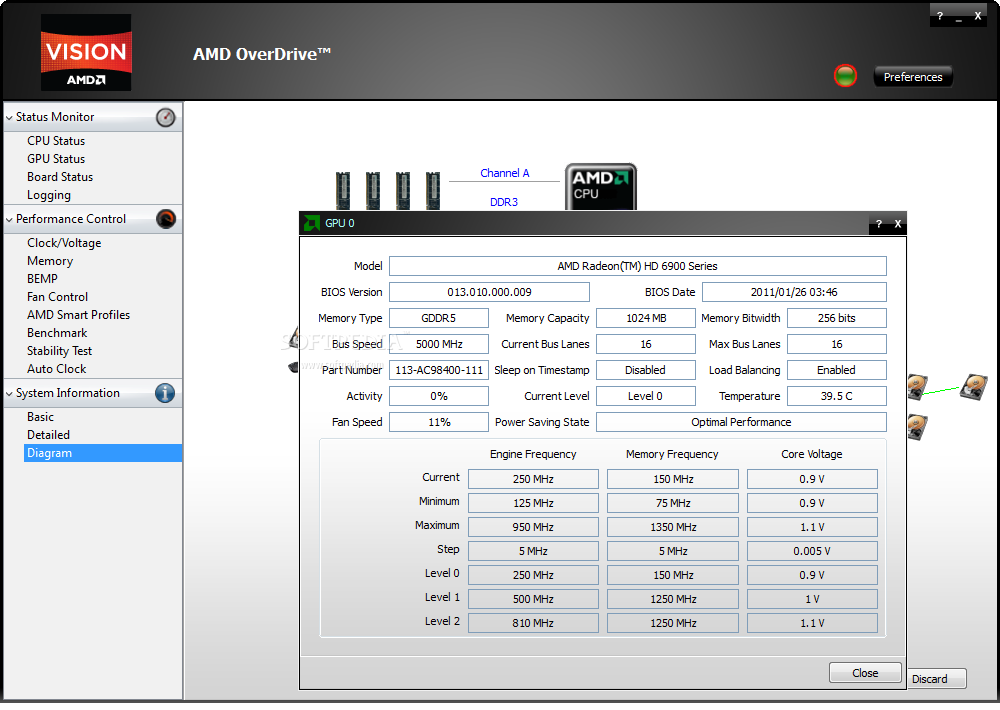Click the third memory module in diagram
Image resolution: width=1000 pixels, height=710 pixels.
coord(402,190)
